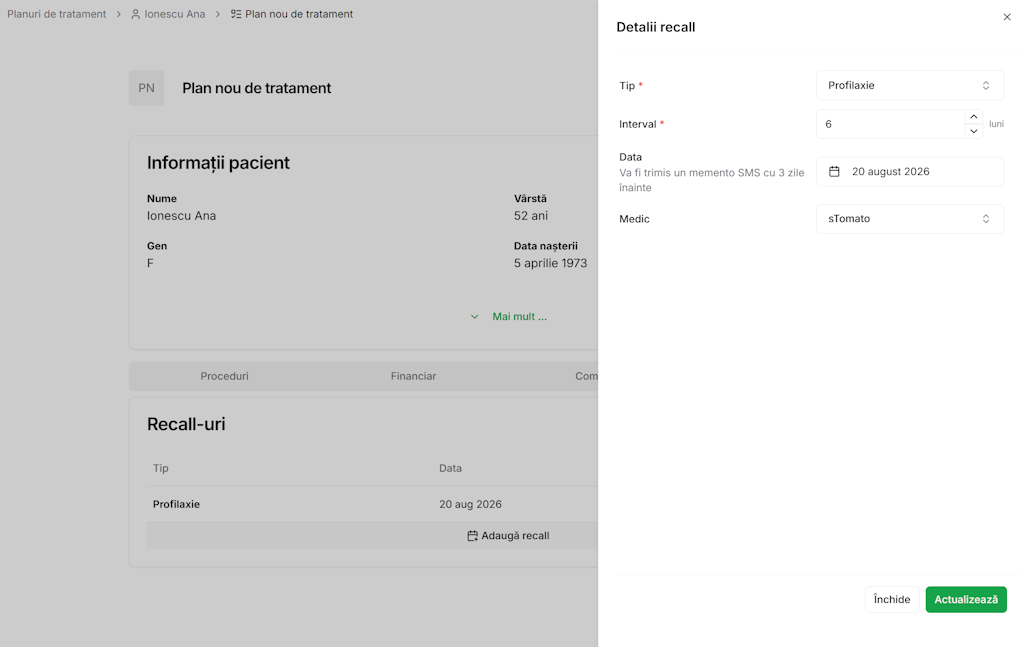Expand the Mai mult patient details

click(519, 317)
